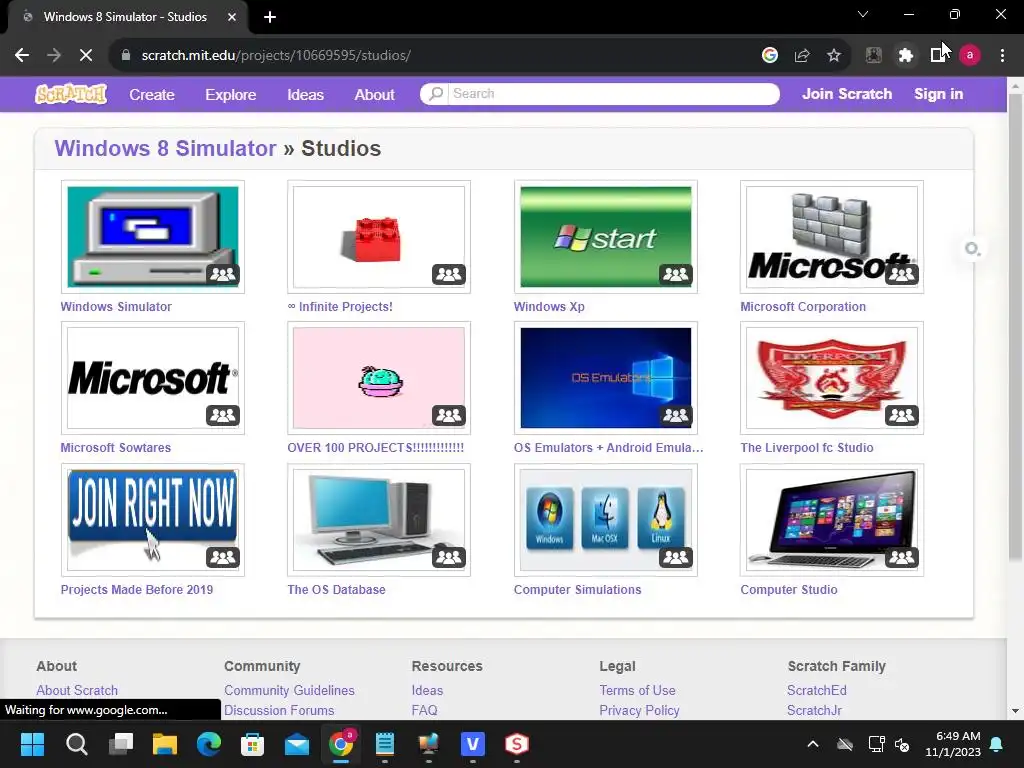Viewport: 1024px width, 768px height.
Task: Stop loading the page with the X button
Action: pos(86,56)
